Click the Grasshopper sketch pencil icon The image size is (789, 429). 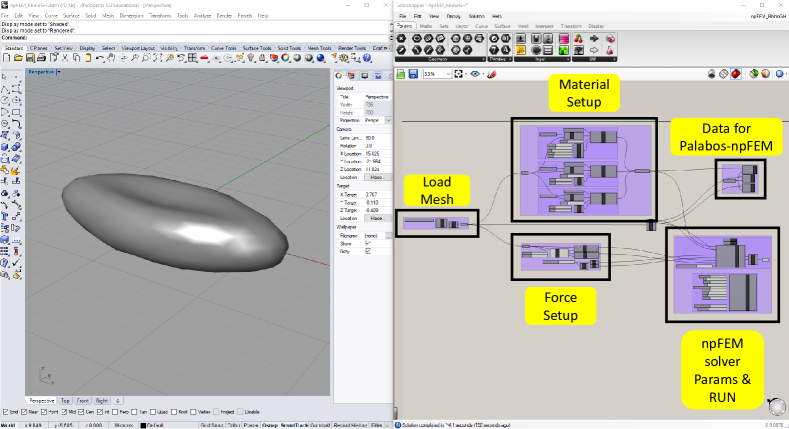point(492,74)
